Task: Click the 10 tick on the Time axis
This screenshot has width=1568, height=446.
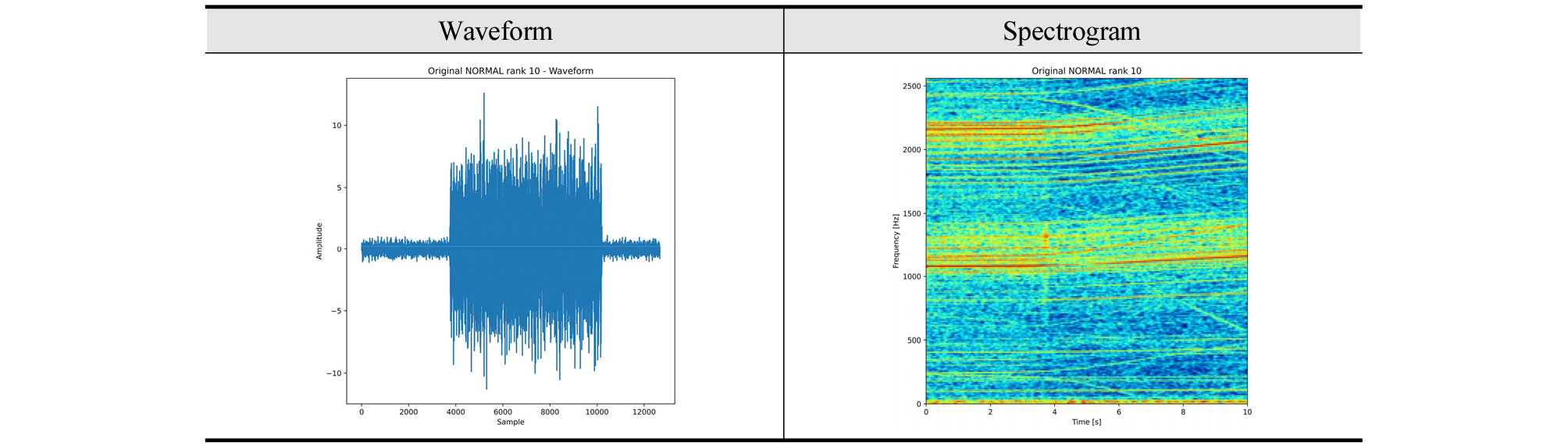Action: pos(1247,412)
